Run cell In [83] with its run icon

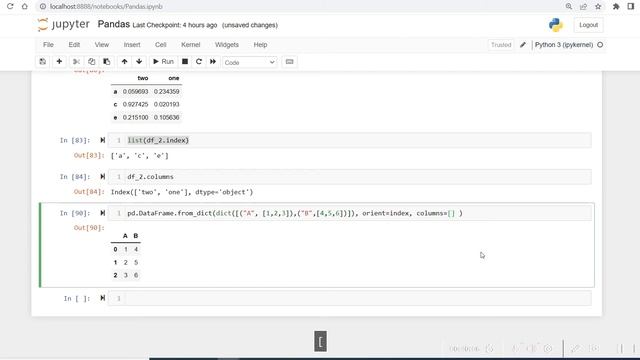click(x=102, y=140)
